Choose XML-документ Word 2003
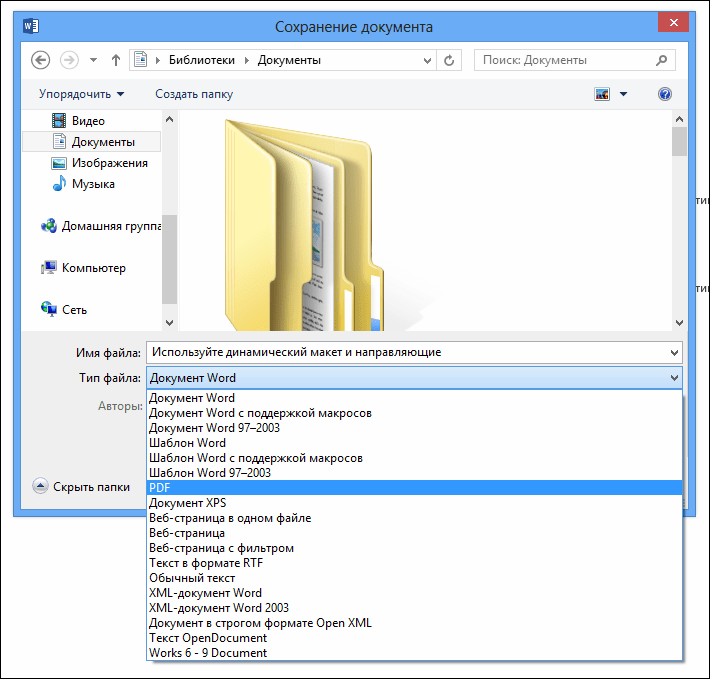710x679 pixels. point(414,607)
